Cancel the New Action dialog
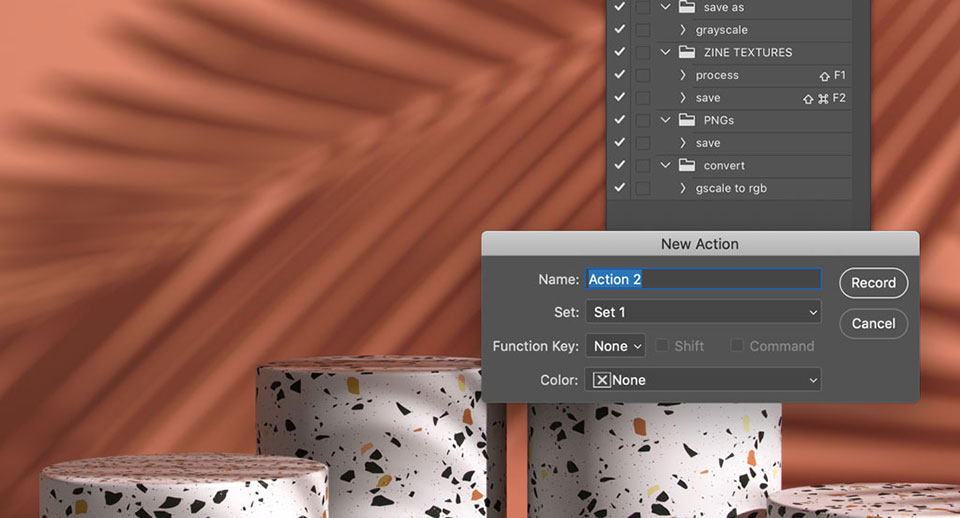The image size is (960, 518). tap(873, 323)
